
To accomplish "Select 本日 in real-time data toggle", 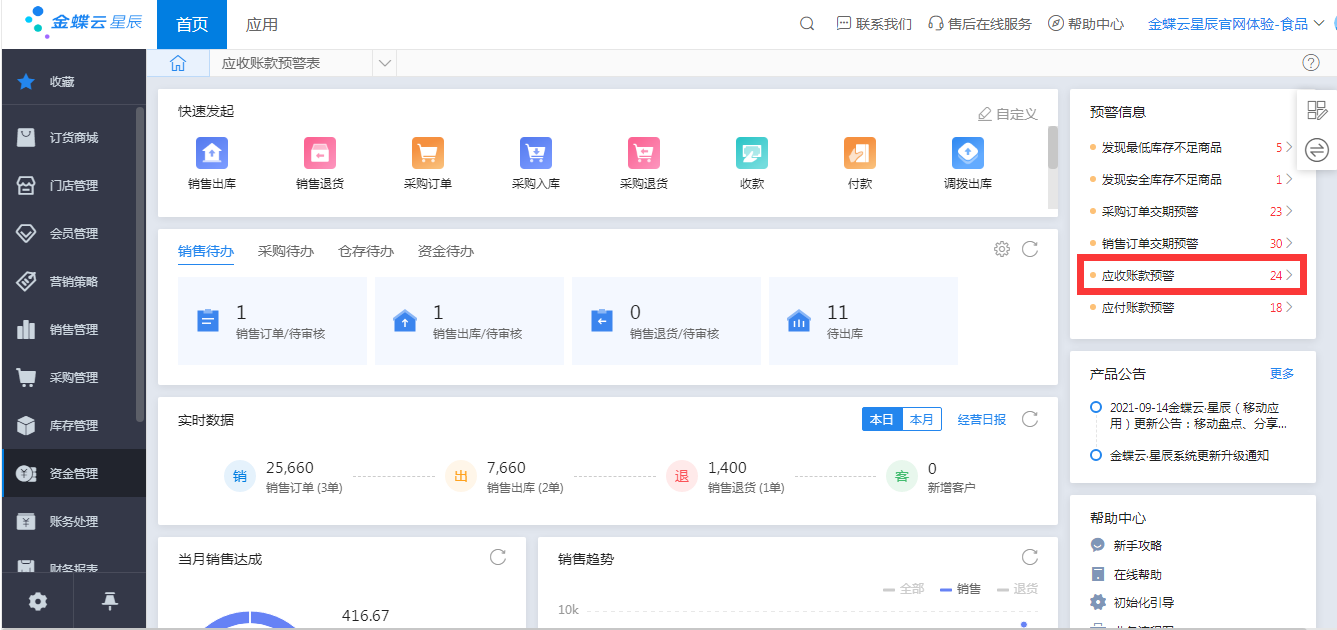I will [882, 420].
